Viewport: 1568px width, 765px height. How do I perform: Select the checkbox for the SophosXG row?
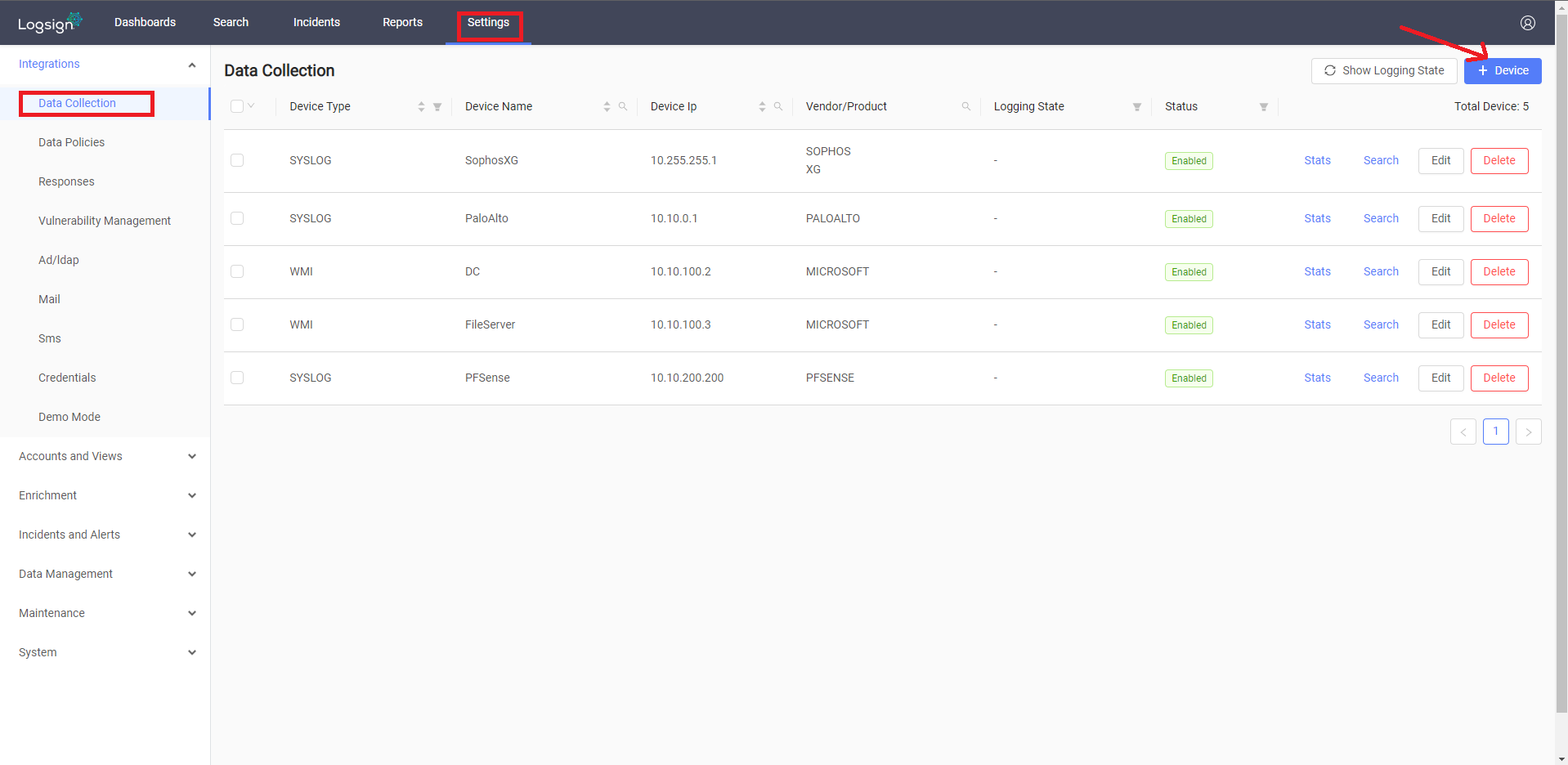coord(237,160)
